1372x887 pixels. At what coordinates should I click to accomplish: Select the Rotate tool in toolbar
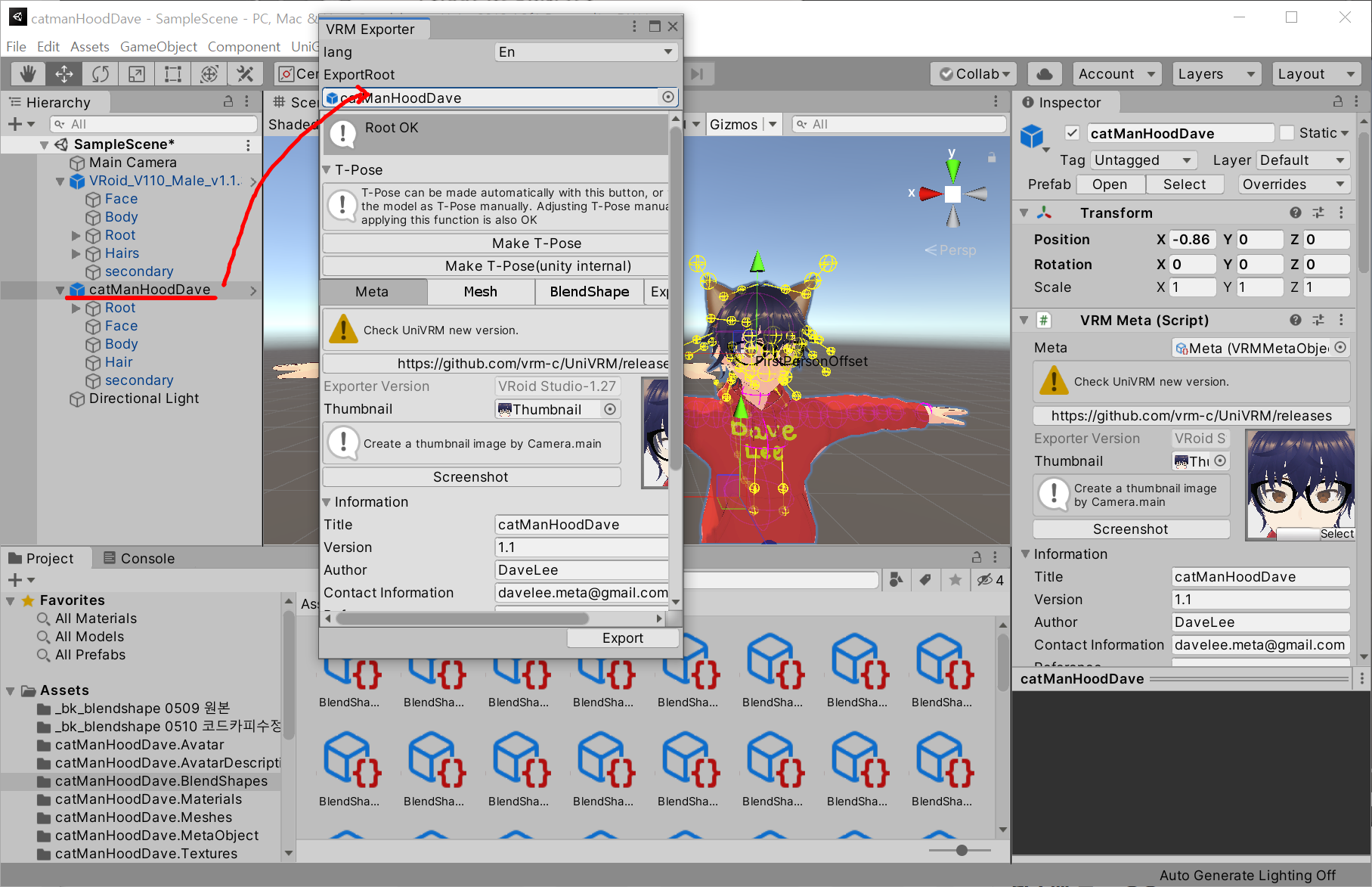pos(100,73)
